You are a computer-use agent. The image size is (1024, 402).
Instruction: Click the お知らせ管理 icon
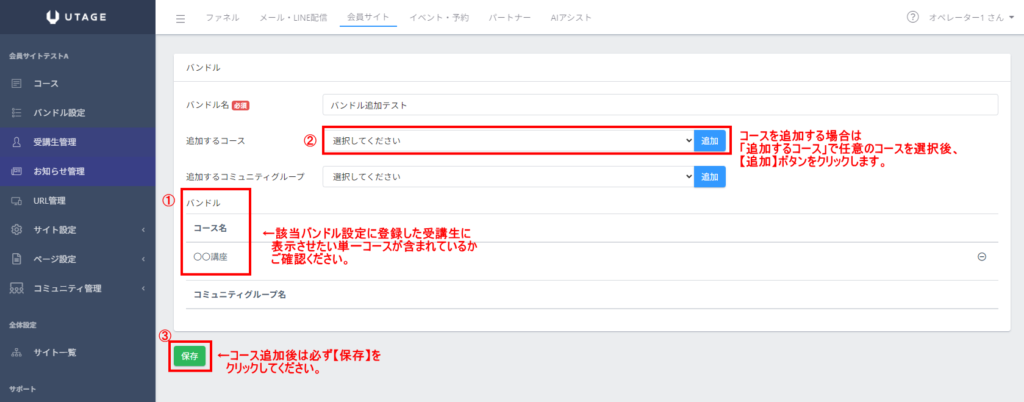pyautogui.click(x=17, y=171)
